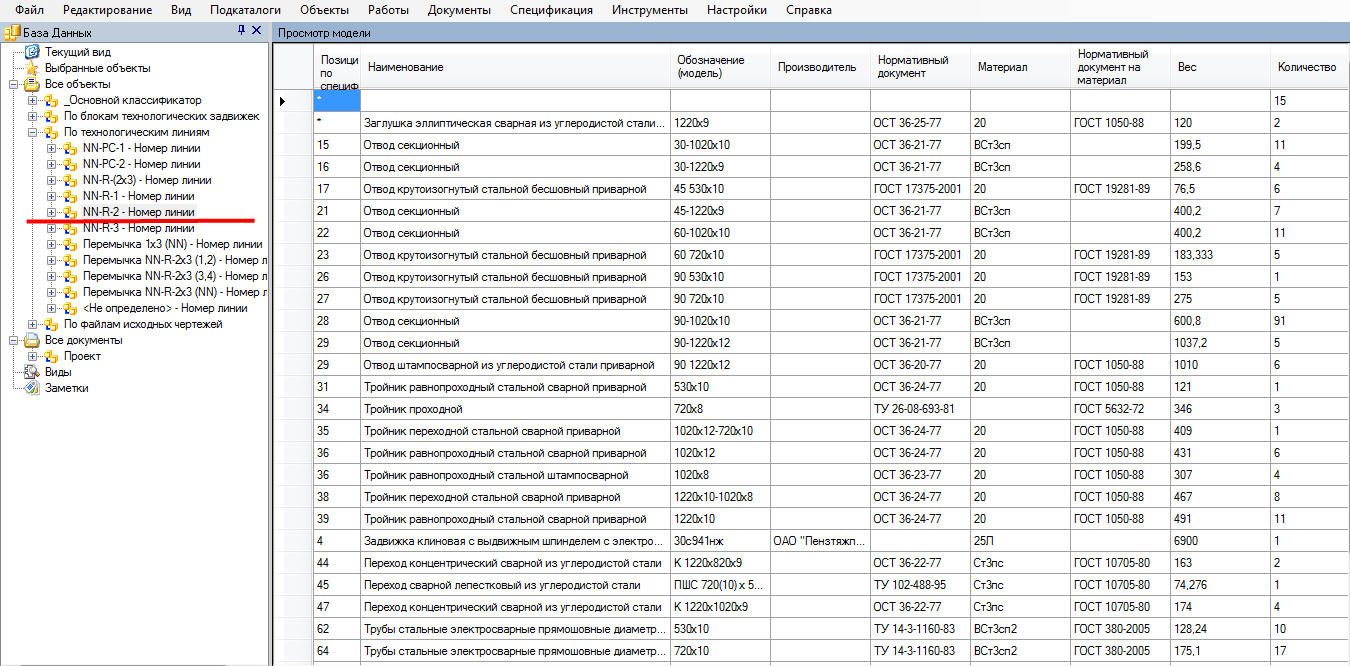Click the Просмотр модели panel title

(324, 32)
